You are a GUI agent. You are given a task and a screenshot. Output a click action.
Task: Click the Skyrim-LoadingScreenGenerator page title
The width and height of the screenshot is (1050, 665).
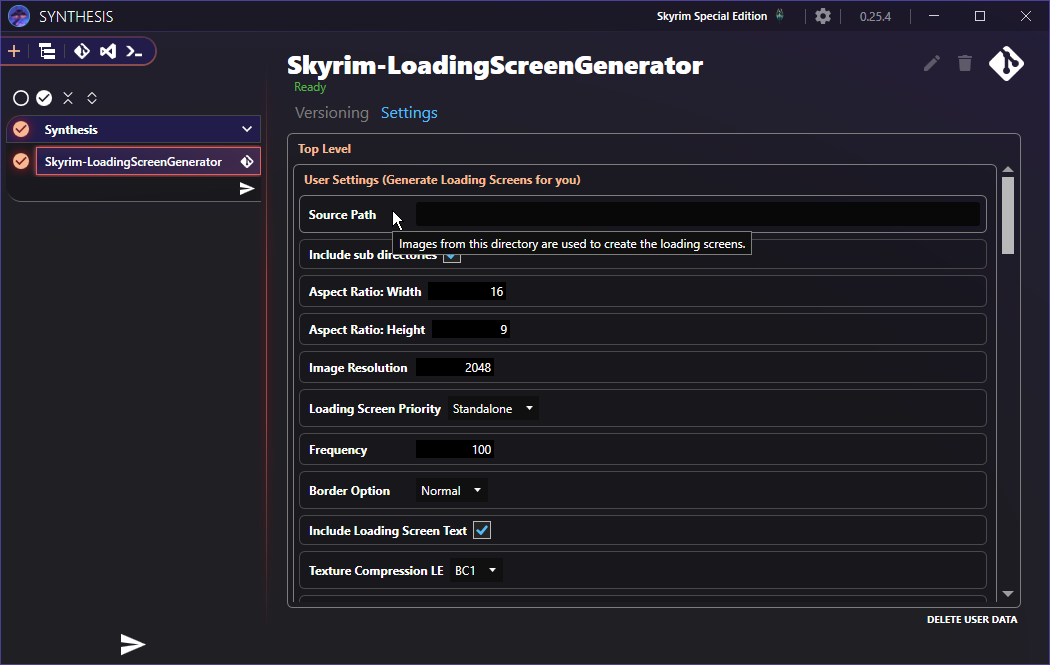tap(495, 66)
